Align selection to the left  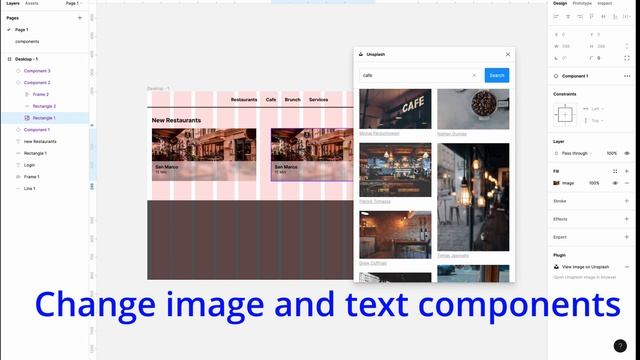pos(556,16)
